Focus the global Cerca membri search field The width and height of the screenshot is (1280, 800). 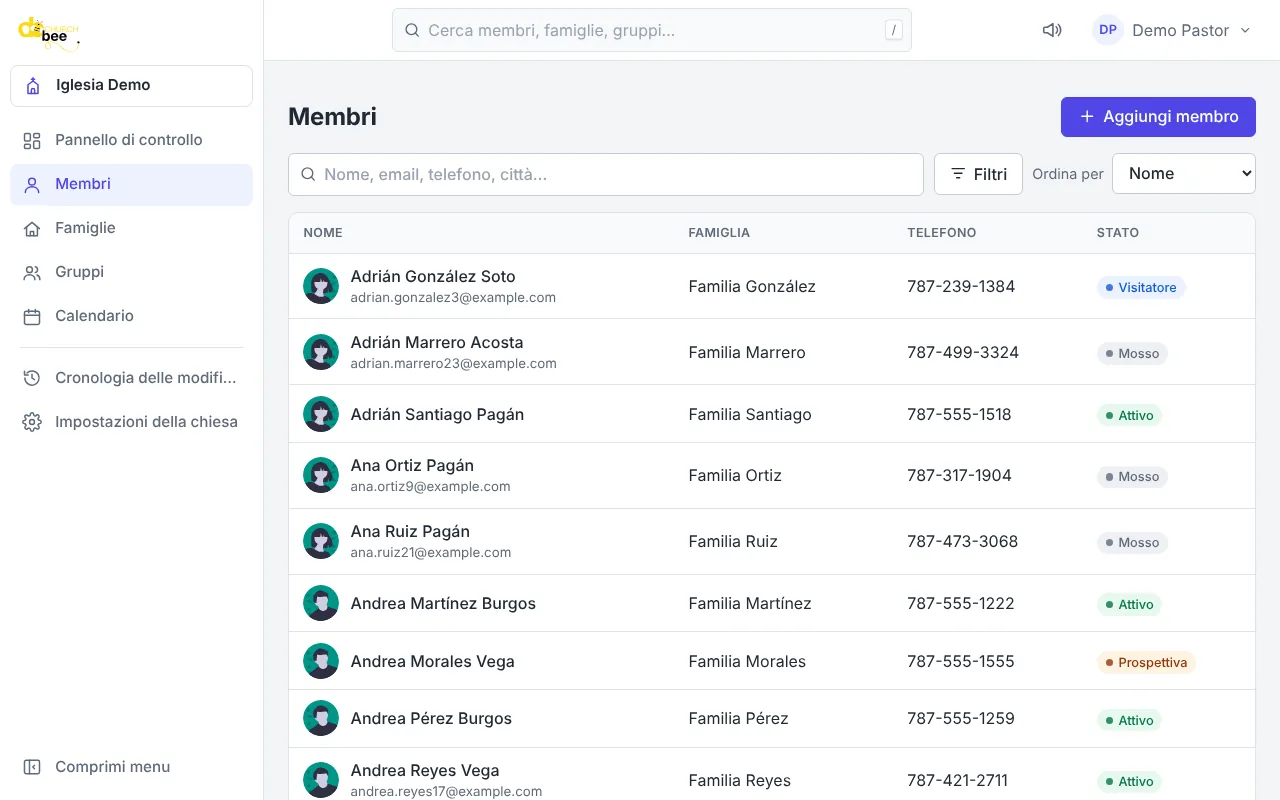click(x=652, y=30)
